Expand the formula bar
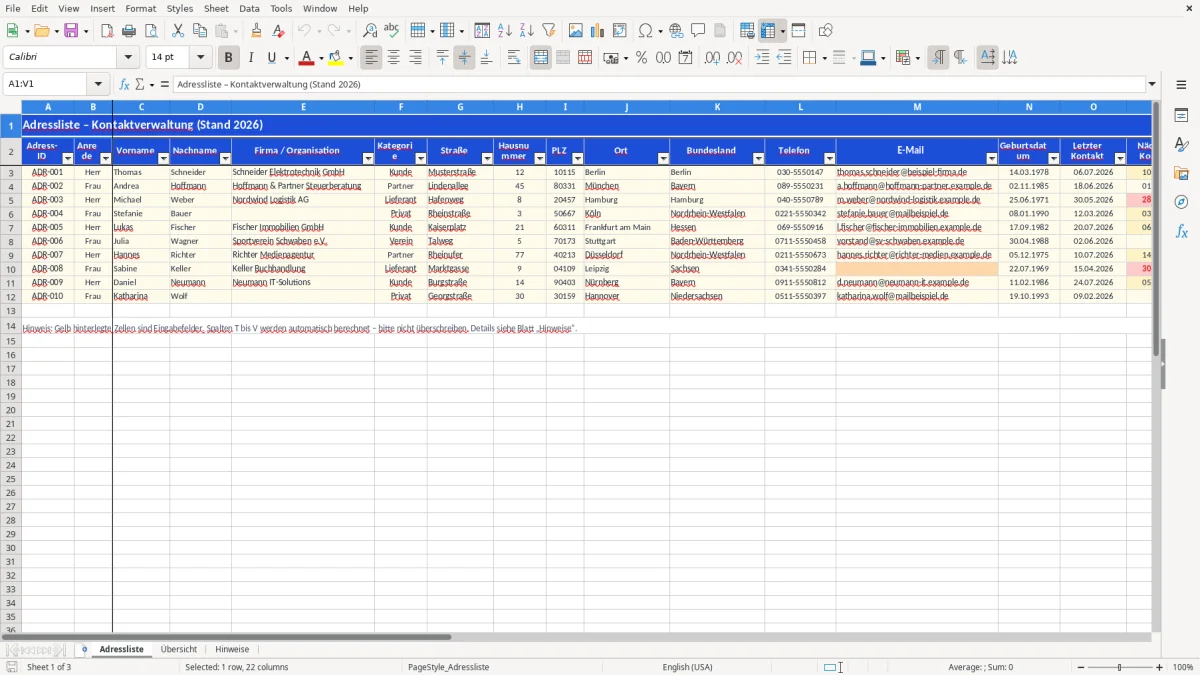This screenshot has height=675, width=1200. tap(1152, 85)
